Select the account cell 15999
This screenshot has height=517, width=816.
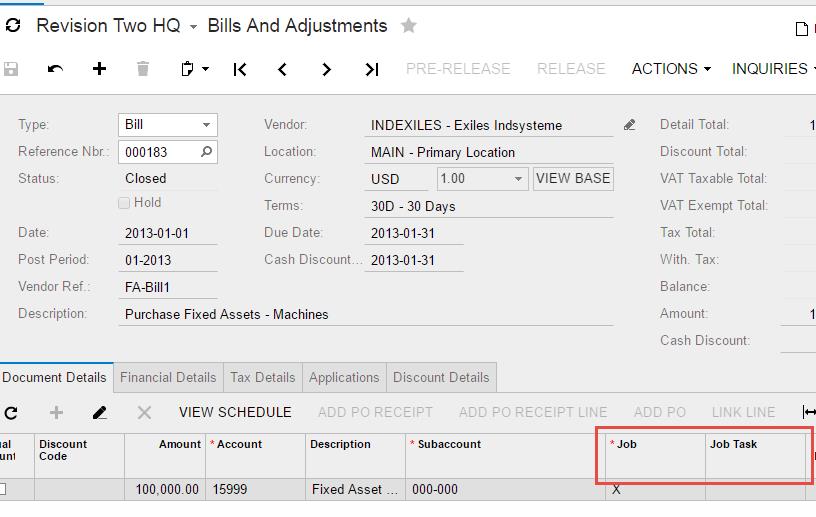point(256,489)
